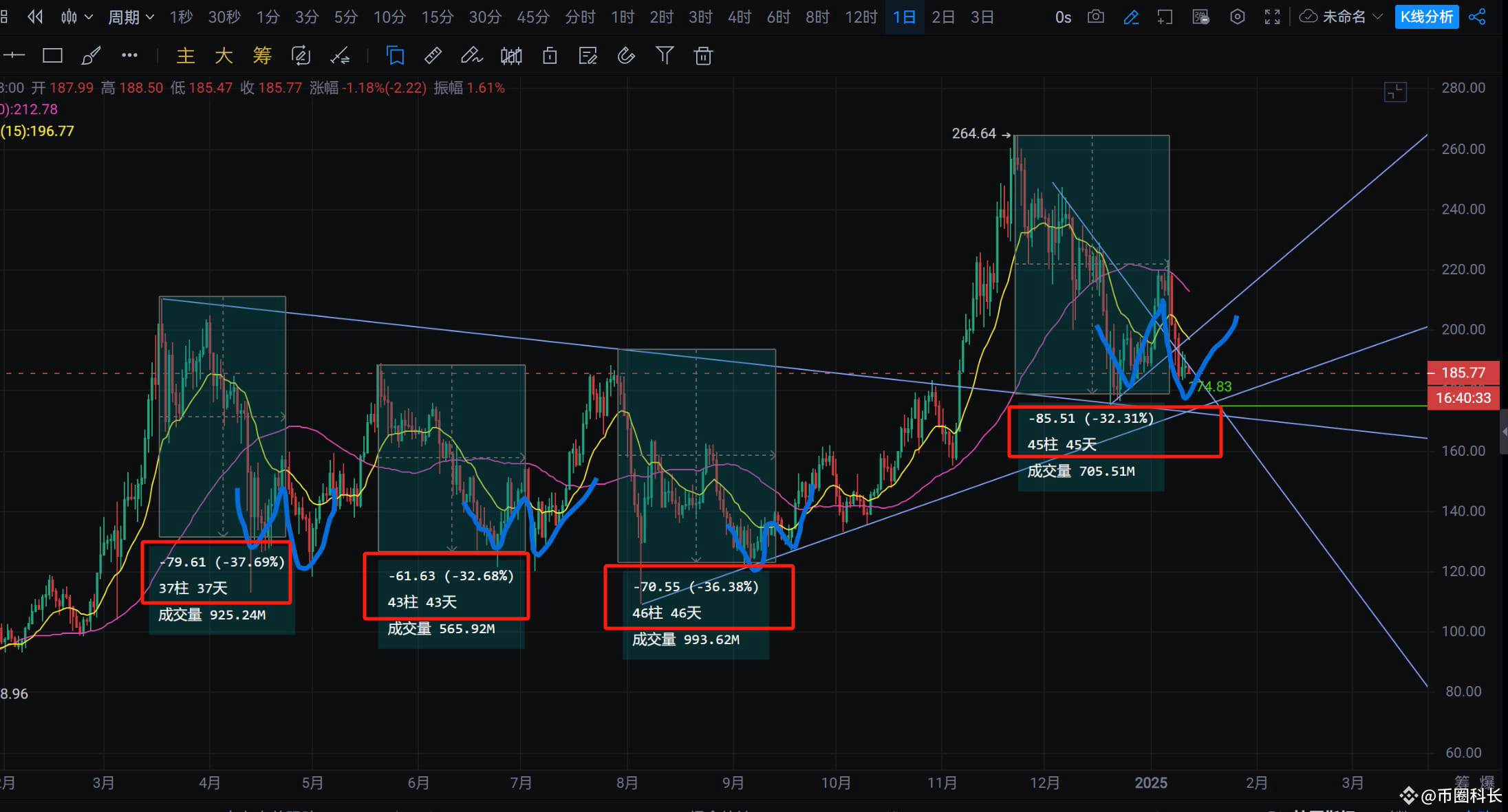Screen dimensions: 1508x812
Task: Click the 185.77 price label on axis
Action: 1463,373
